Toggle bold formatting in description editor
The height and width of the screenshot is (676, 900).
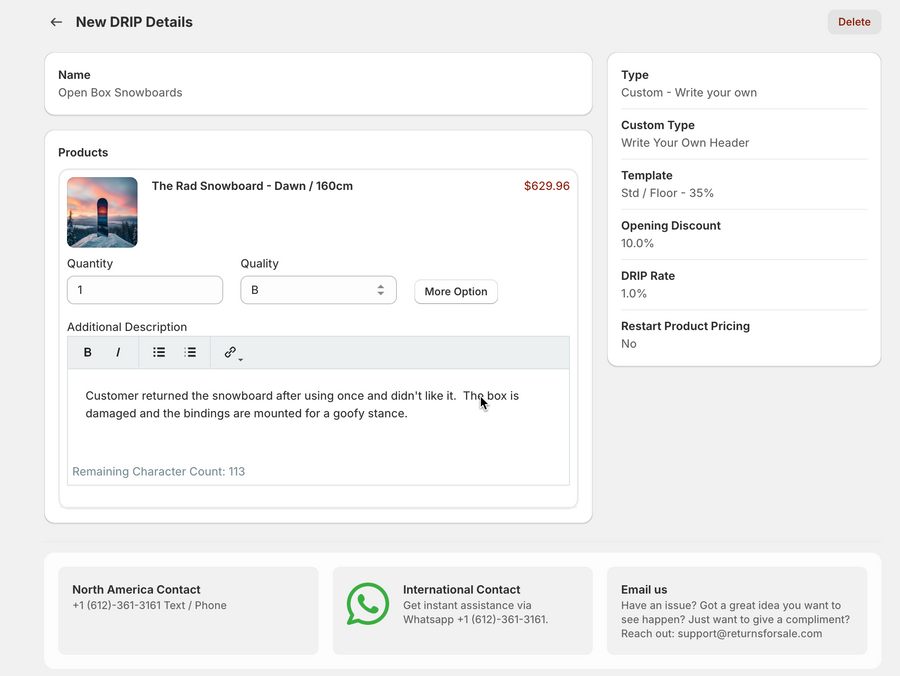pyautogui.click(x=88, y=352)
